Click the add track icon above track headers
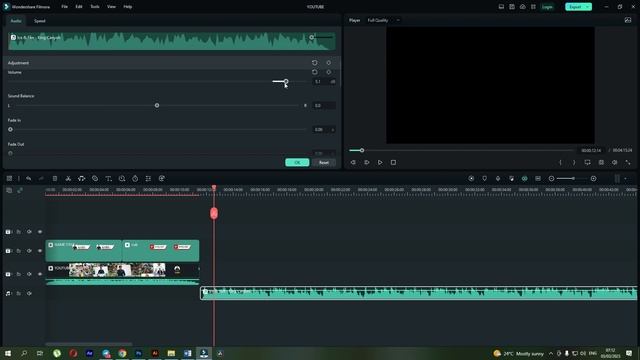 (9, 190)
